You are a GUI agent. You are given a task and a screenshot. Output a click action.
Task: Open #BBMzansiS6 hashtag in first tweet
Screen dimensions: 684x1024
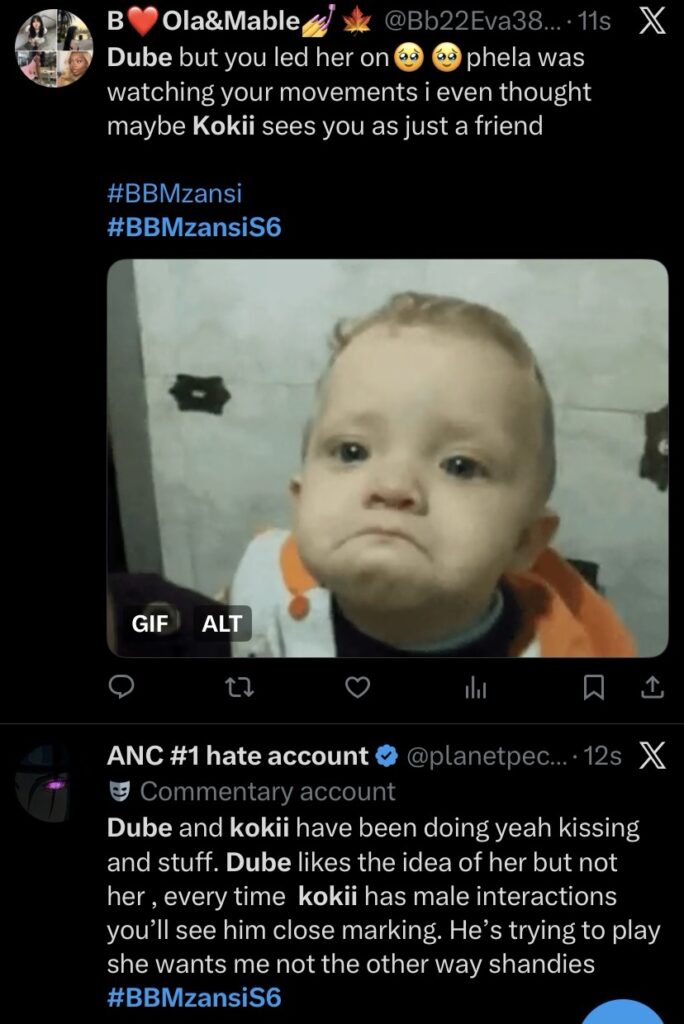193,227
